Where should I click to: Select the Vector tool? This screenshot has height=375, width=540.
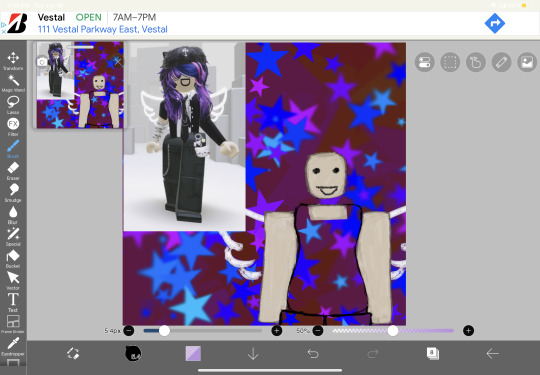(13, 281)
